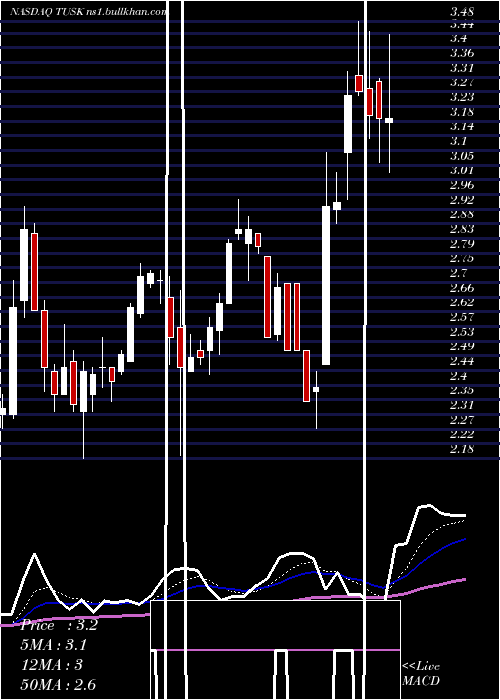Click the 3.01 axis value
The height and width of the screenshot is (700, 500).
(x=462, y=170)
